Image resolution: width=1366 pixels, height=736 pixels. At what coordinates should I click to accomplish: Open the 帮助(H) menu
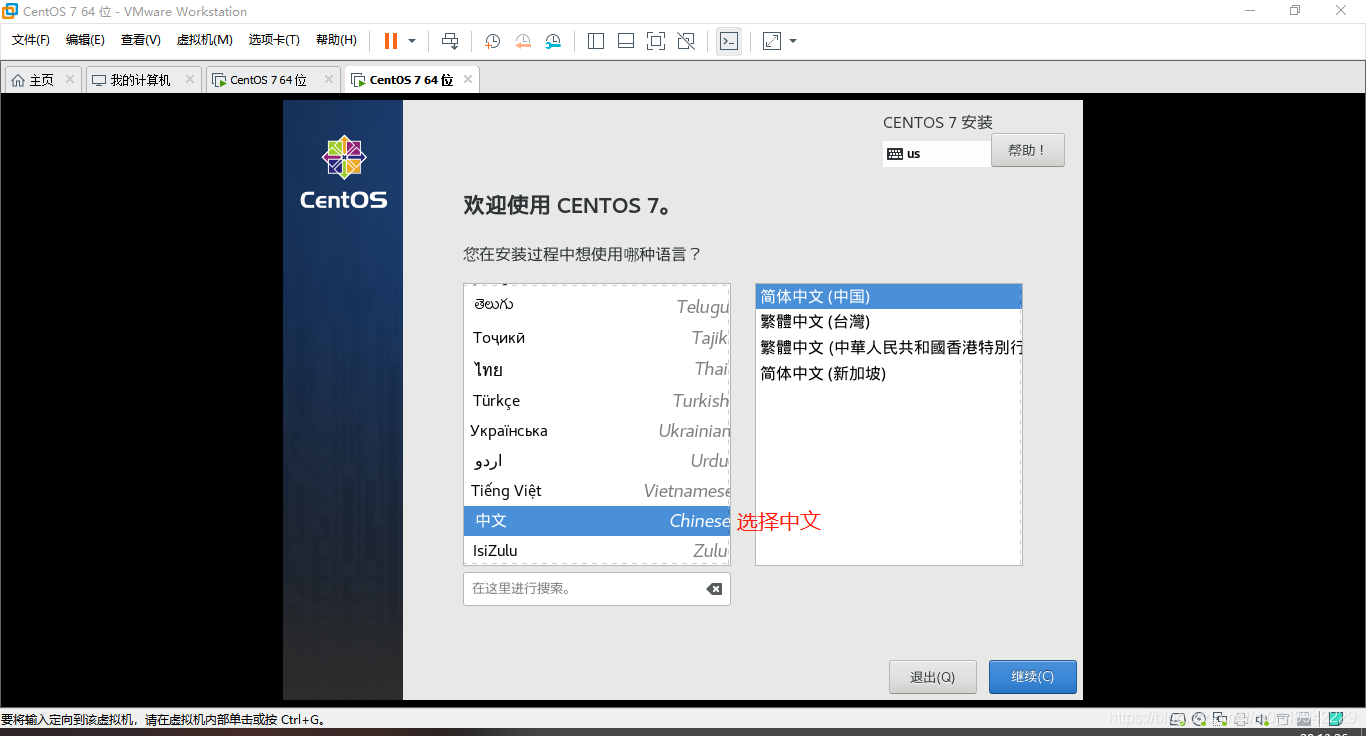click(x=336, y=40)
